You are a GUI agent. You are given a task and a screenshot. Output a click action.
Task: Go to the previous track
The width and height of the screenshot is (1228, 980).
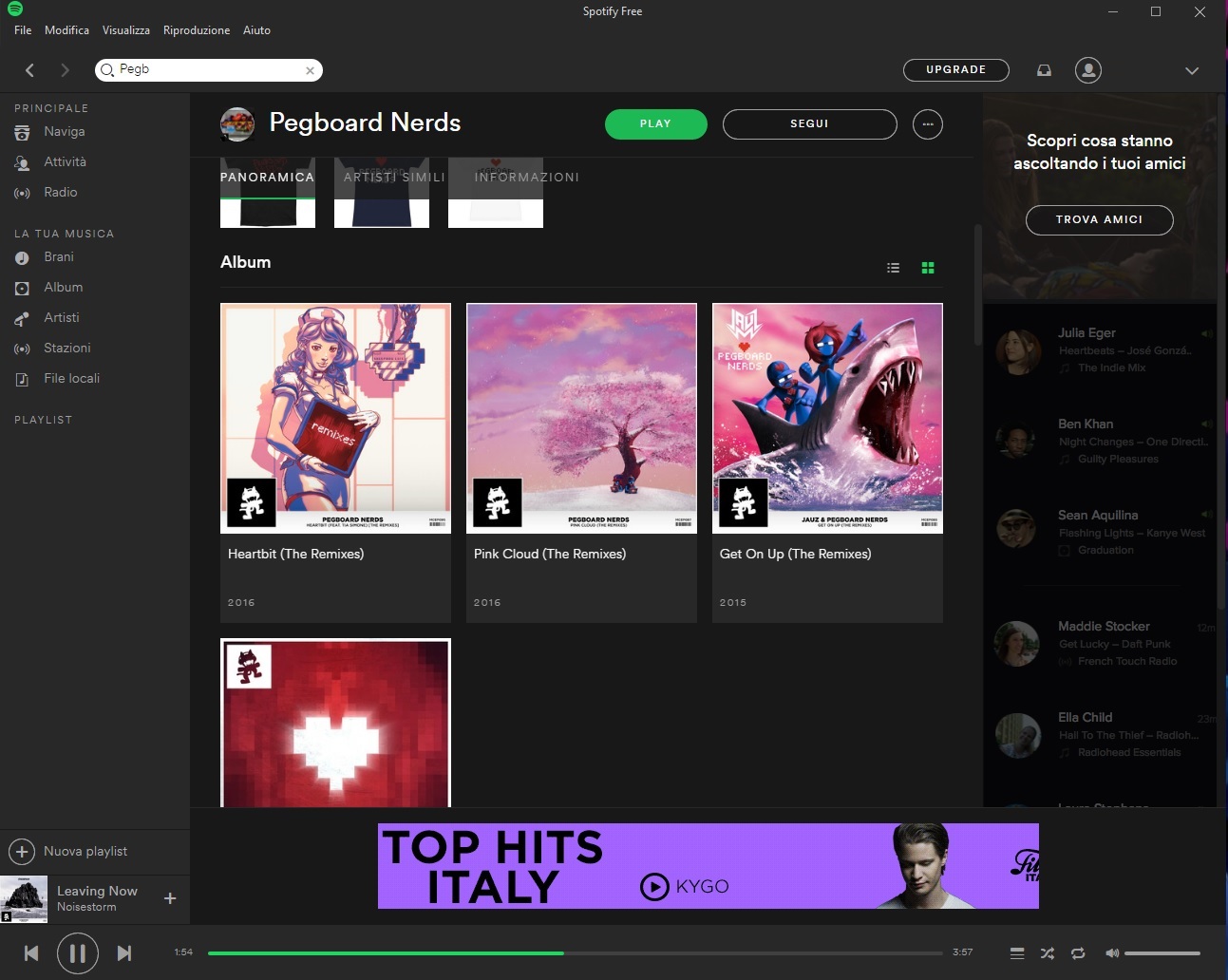31,952
